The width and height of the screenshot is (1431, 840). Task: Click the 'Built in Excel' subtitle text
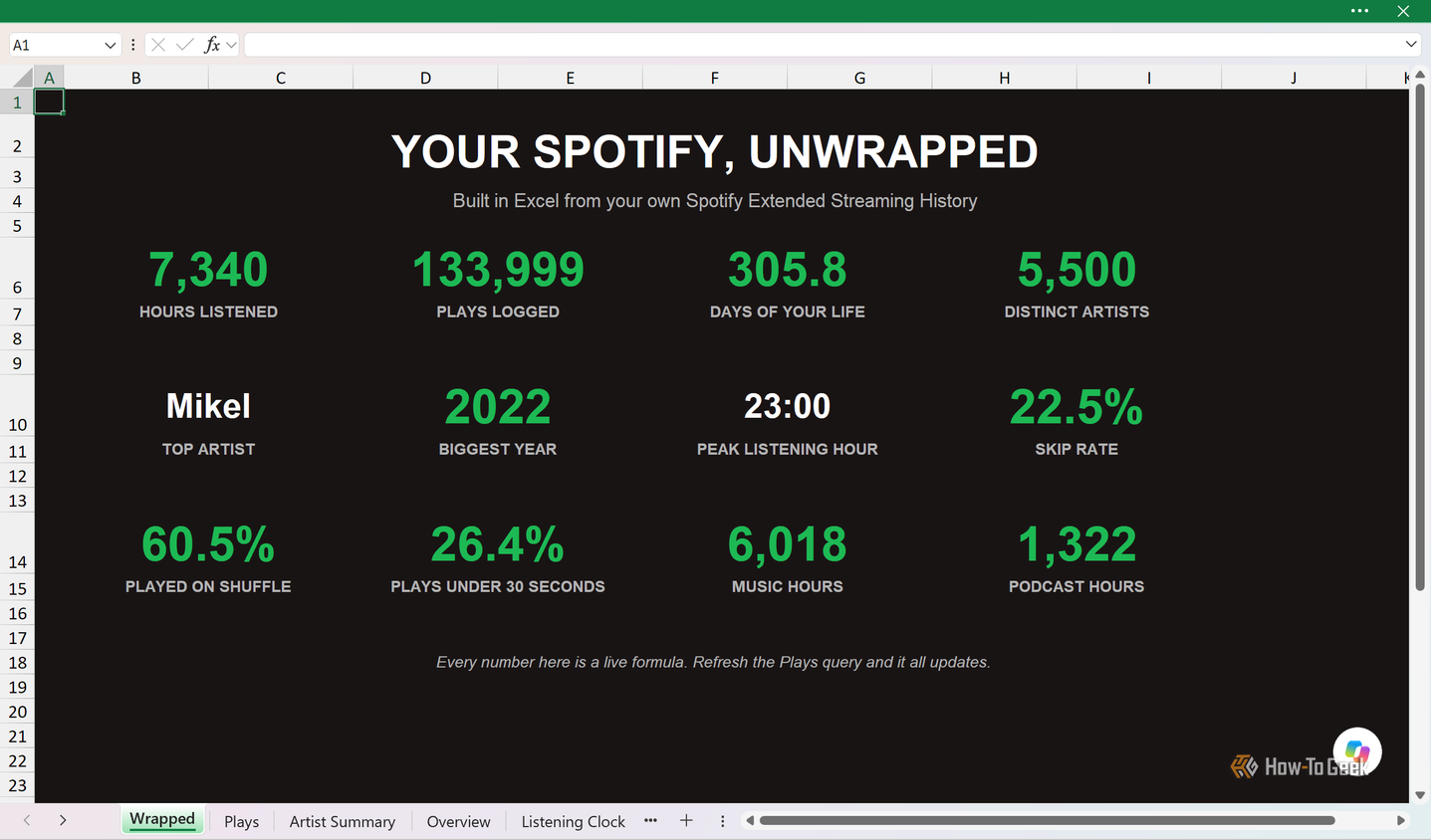pos(715,201)
